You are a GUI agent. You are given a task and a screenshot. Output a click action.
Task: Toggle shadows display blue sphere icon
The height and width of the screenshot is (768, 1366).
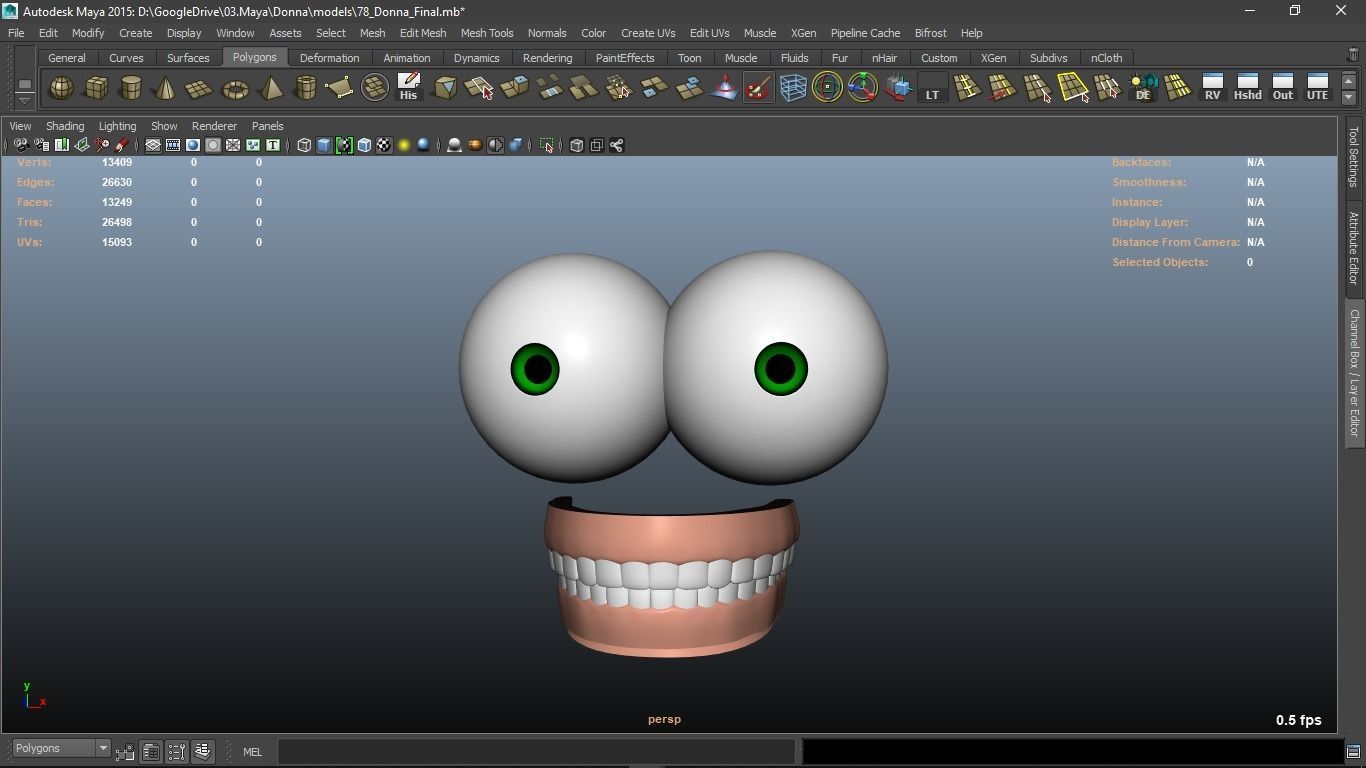(x=423, y=146)
